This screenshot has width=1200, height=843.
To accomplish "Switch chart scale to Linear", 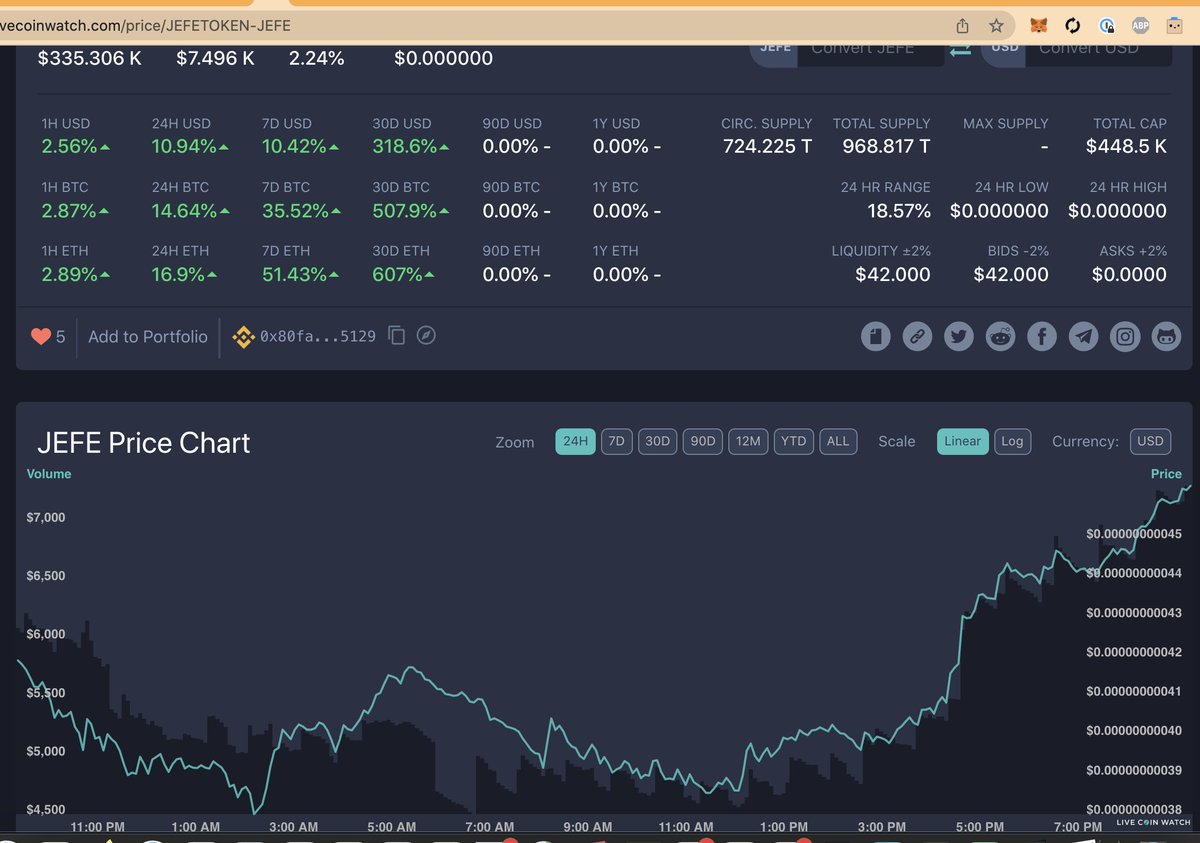I will point(963,441).
